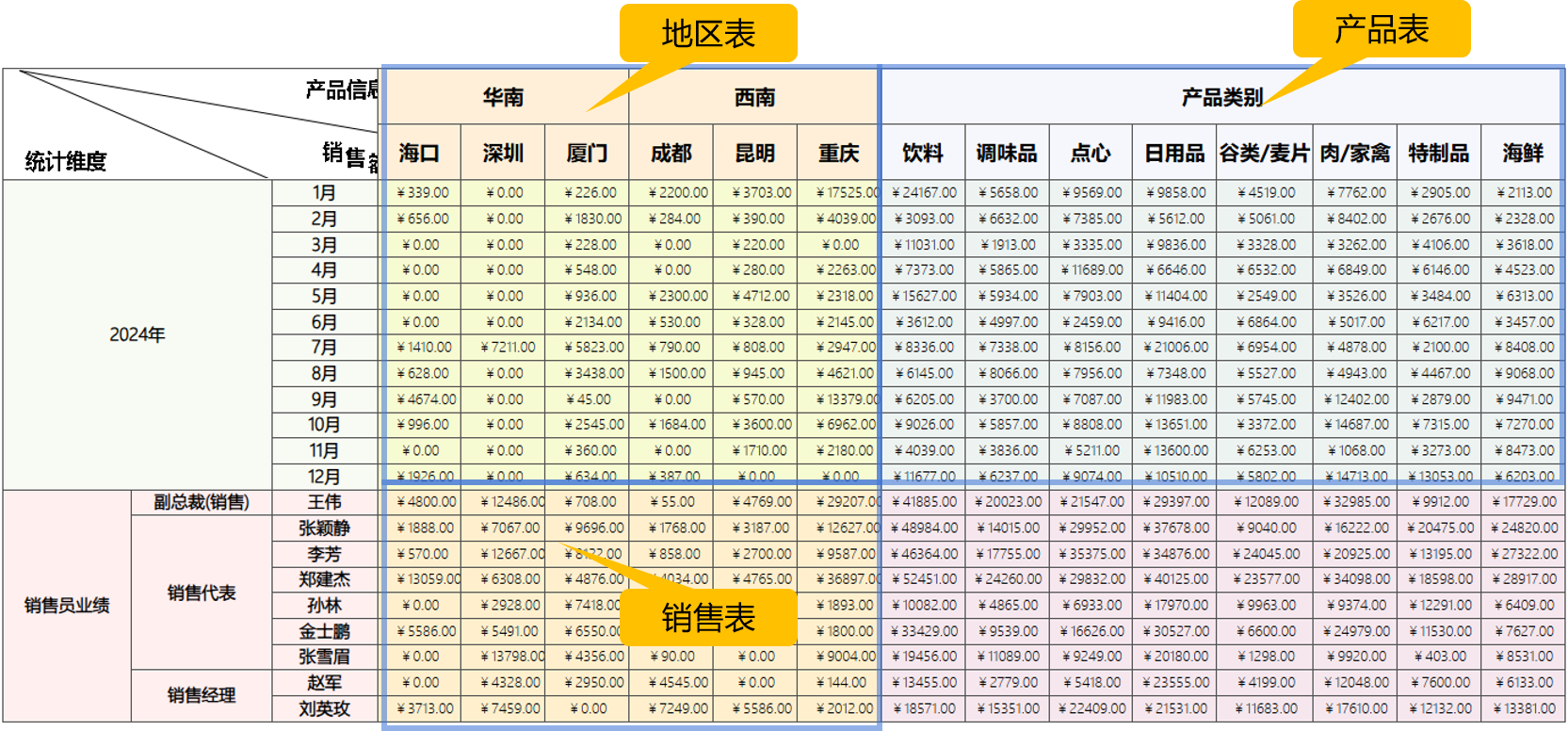Screen dimensions: 1568x731
Task: Select the 深圳 column header
Action: pyautogui.click(x=503, y=153)
